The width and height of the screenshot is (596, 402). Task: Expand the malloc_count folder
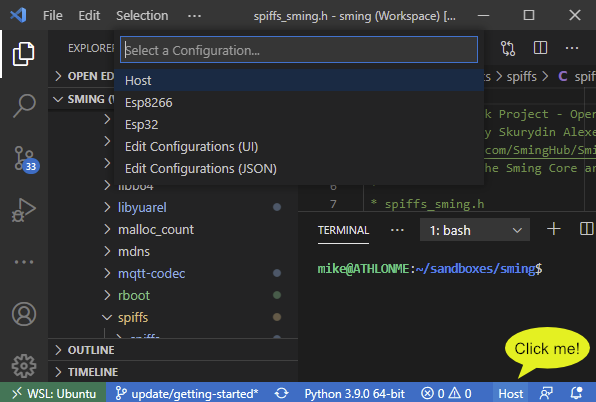[x=173, y=229]
